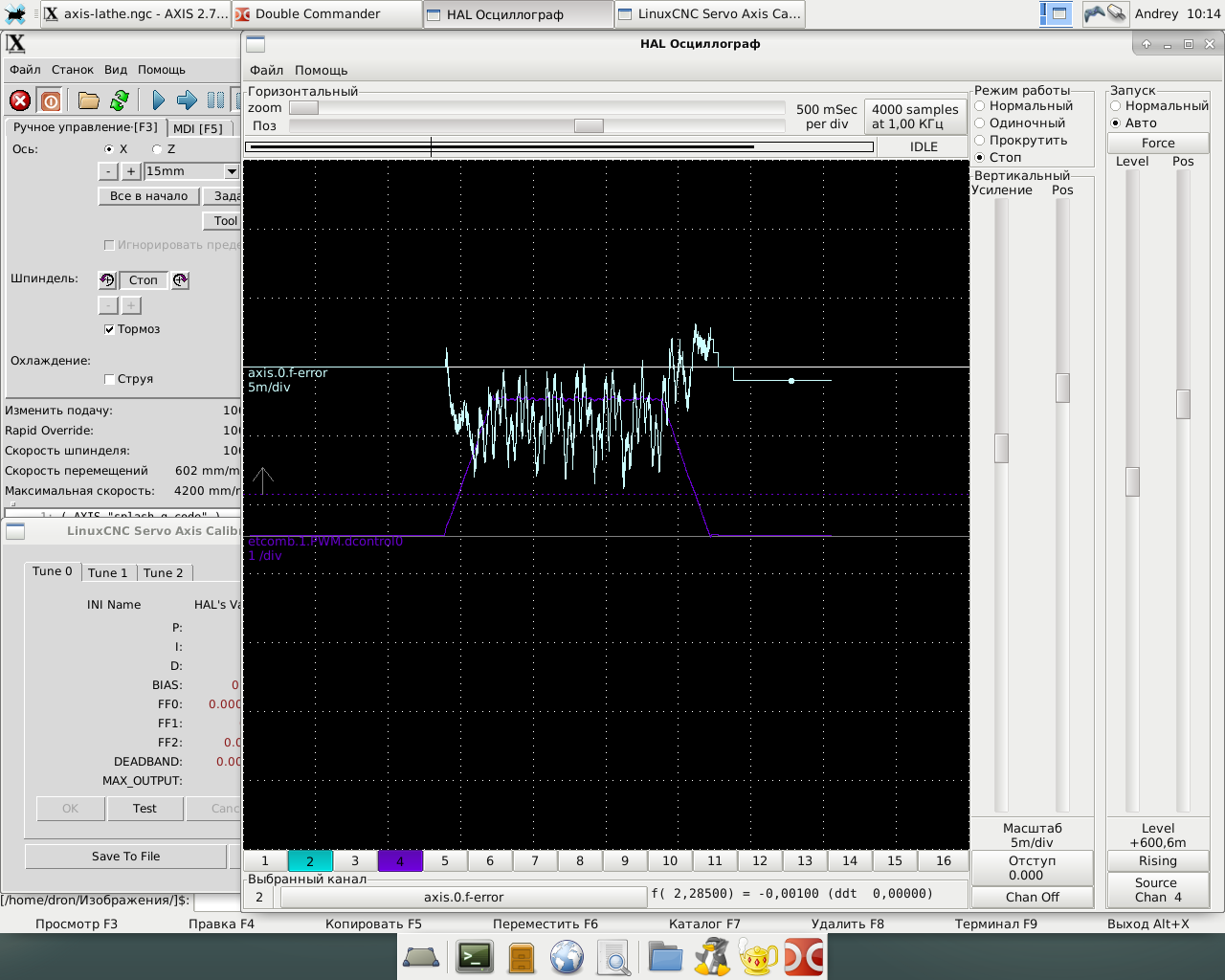The width and height of the screenshot is (1225, 980).
Task: Open the Станок menu in AXIS
Action: click(x=73, y=70)
